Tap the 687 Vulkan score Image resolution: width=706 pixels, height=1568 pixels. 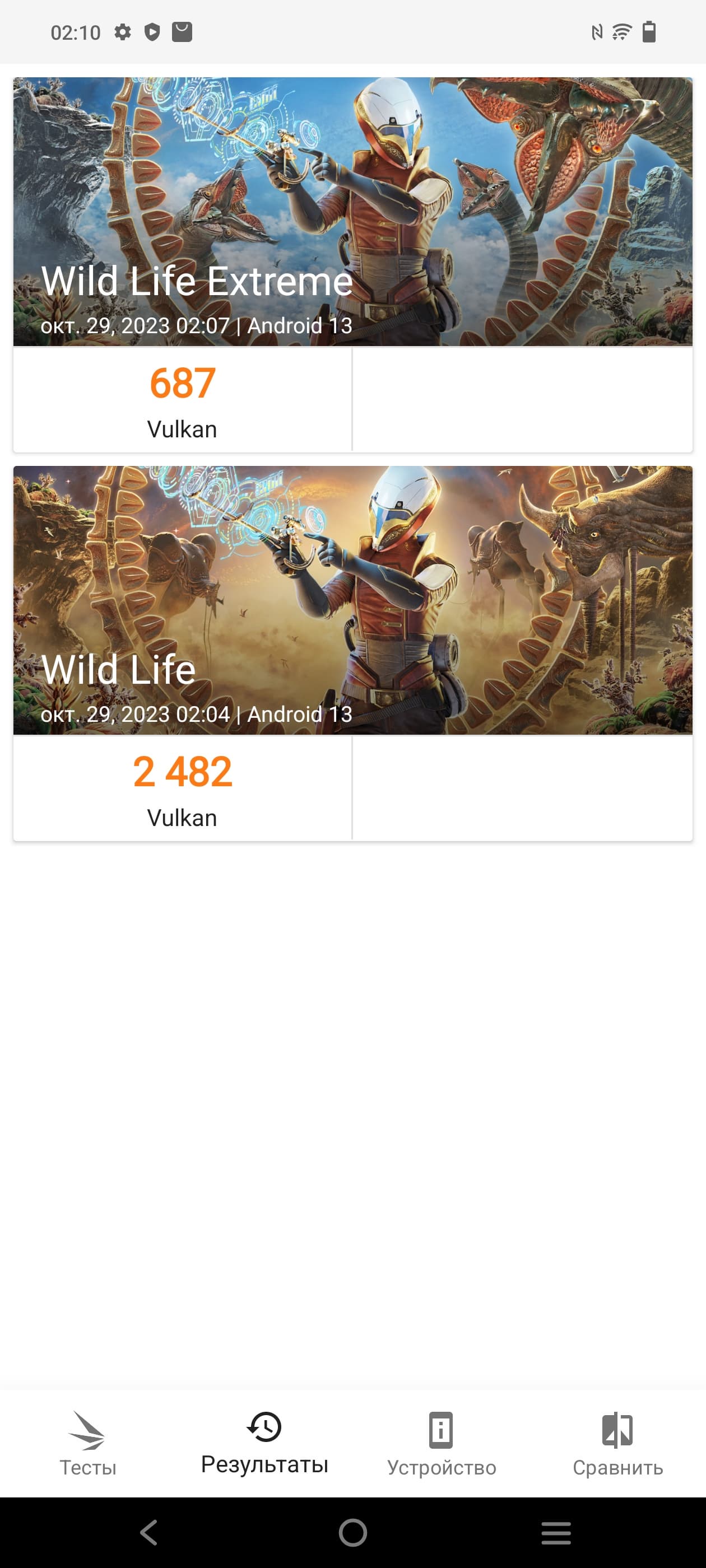[x=183, y=384]
